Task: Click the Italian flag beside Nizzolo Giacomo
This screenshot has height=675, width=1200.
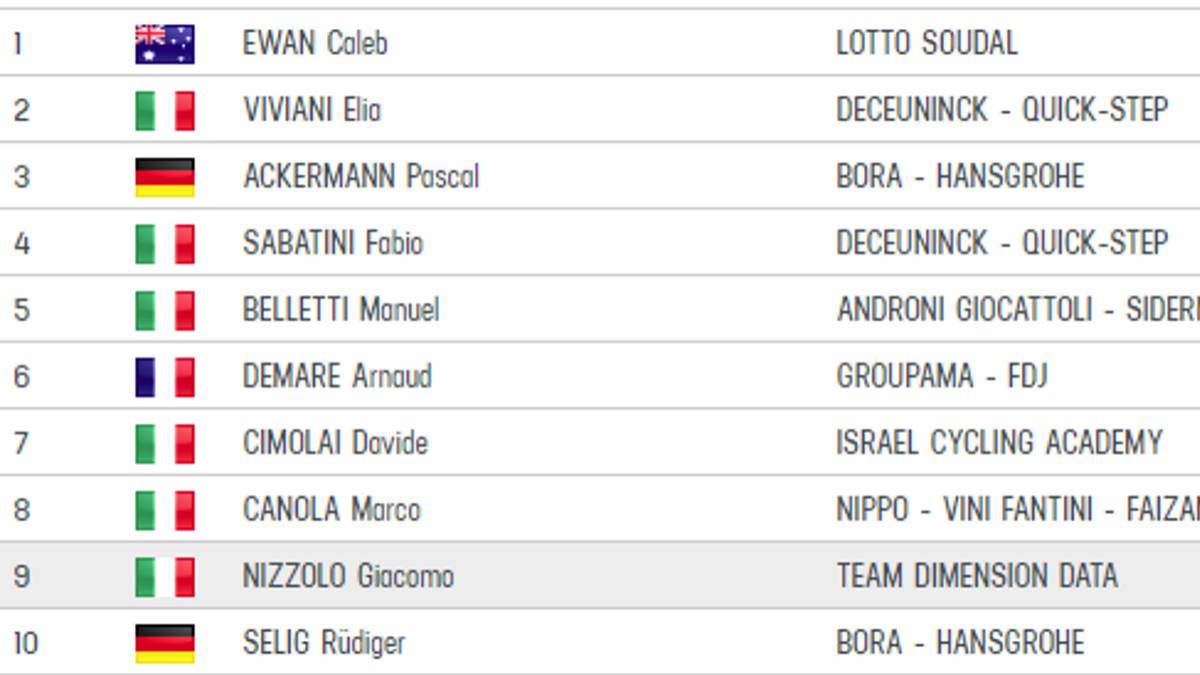Action: click(165, 577)
